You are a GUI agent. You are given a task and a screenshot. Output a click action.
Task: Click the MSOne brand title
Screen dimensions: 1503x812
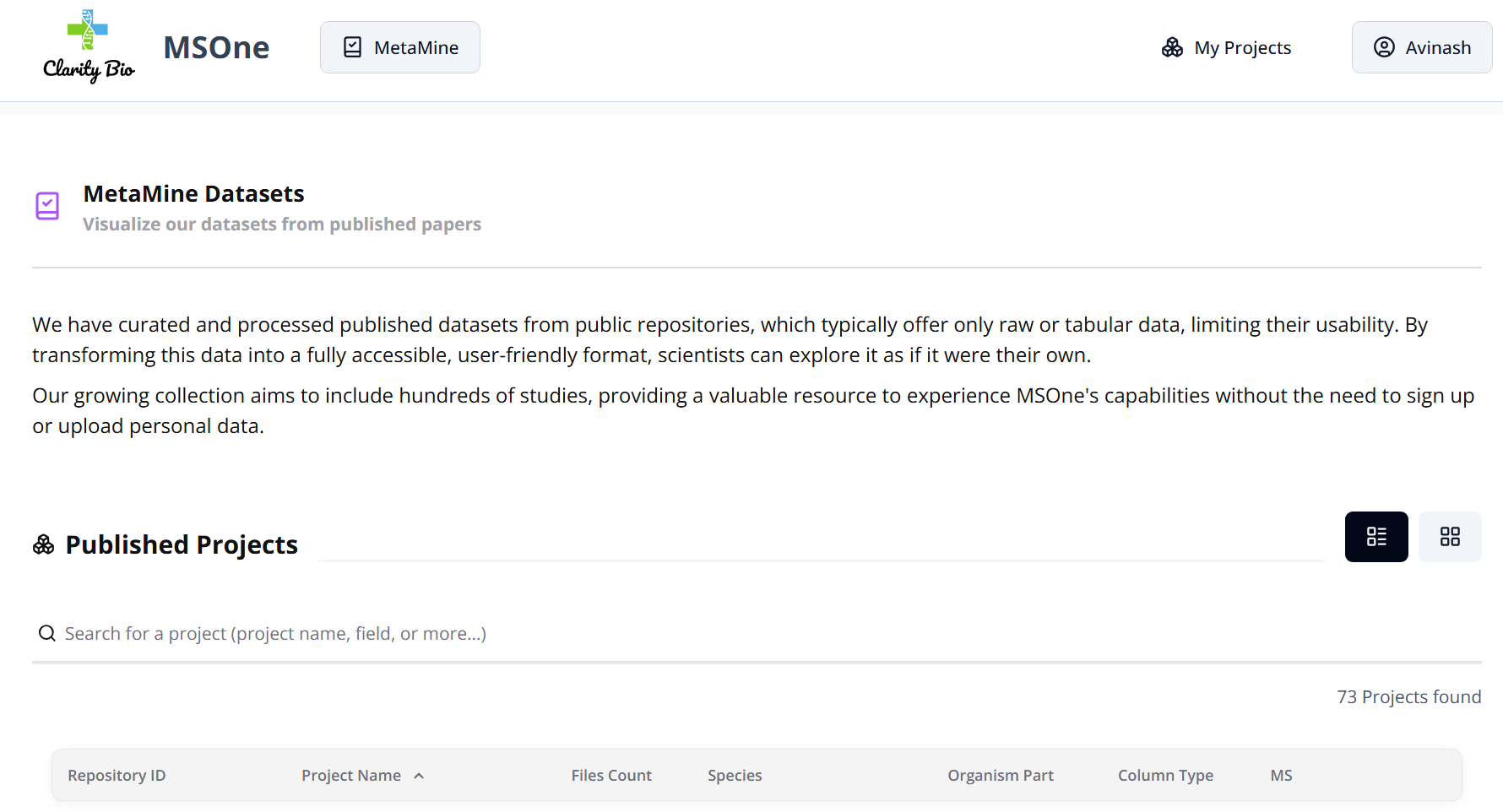[x=216, y=48]
